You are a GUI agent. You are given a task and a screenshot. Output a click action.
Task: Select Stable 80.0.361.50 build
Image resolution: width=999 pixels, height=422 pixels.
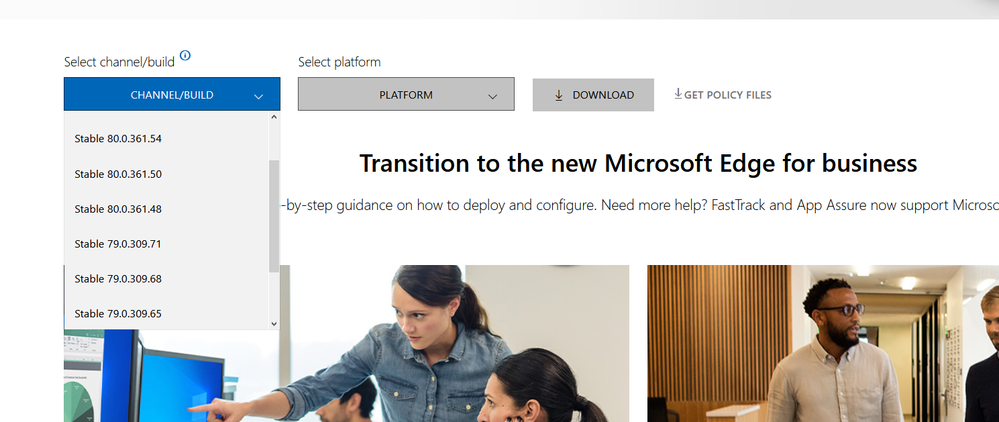click(x=166, y=174)
